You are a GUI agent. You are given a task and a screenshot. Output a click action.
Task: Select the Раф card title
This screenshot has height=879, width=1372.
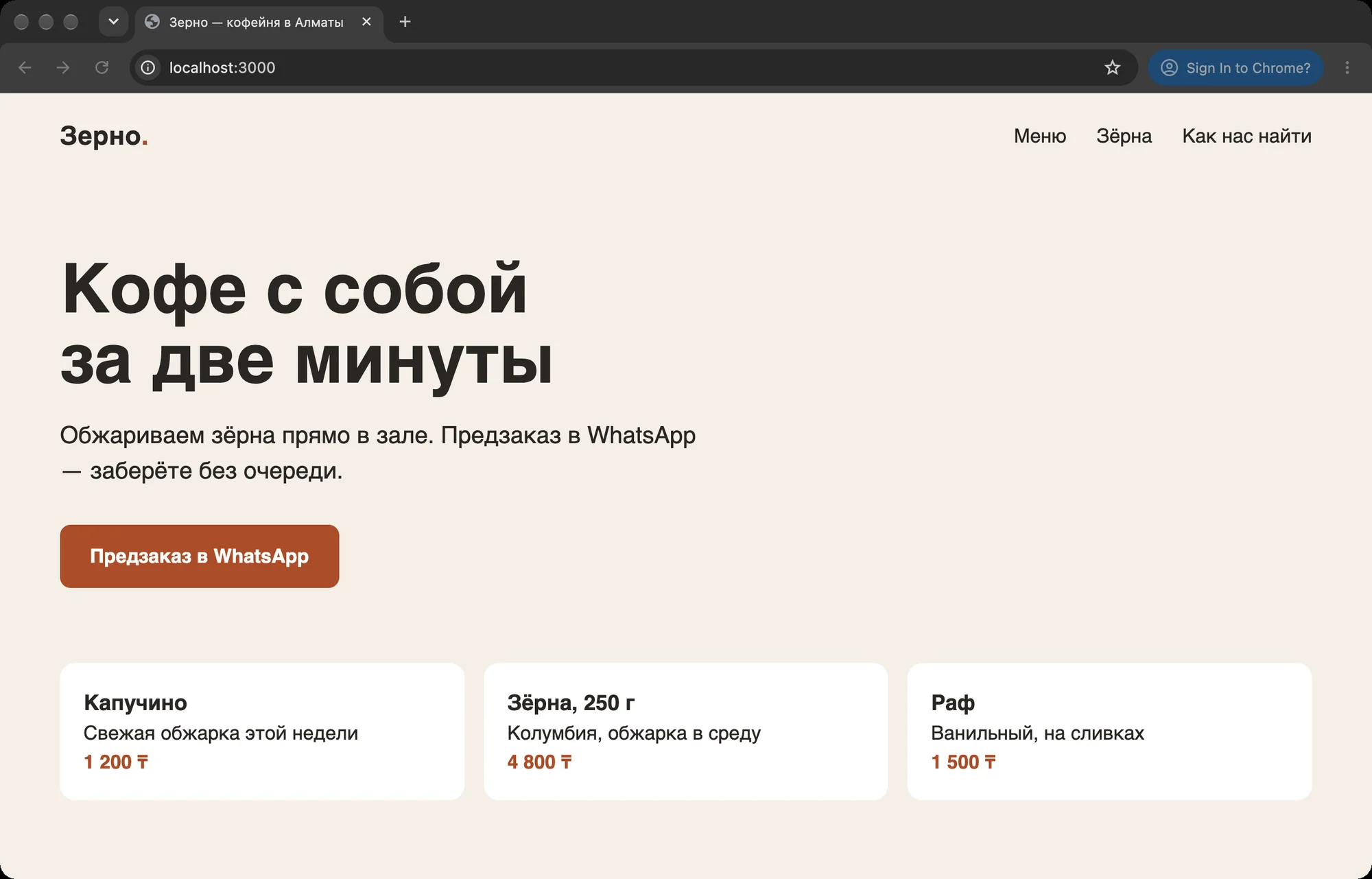pyautogui.click(x=953, y=703)
